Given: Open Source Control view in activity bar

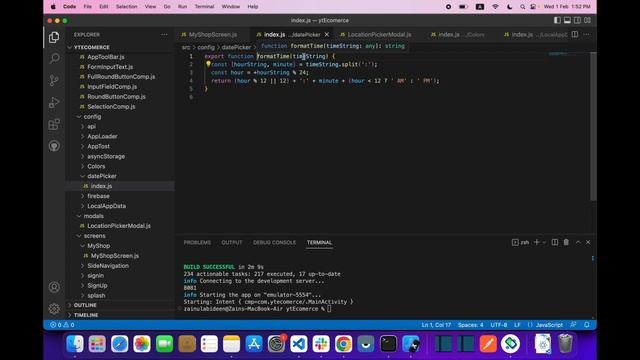Looking at the screenshot, I should pos(54,80).
